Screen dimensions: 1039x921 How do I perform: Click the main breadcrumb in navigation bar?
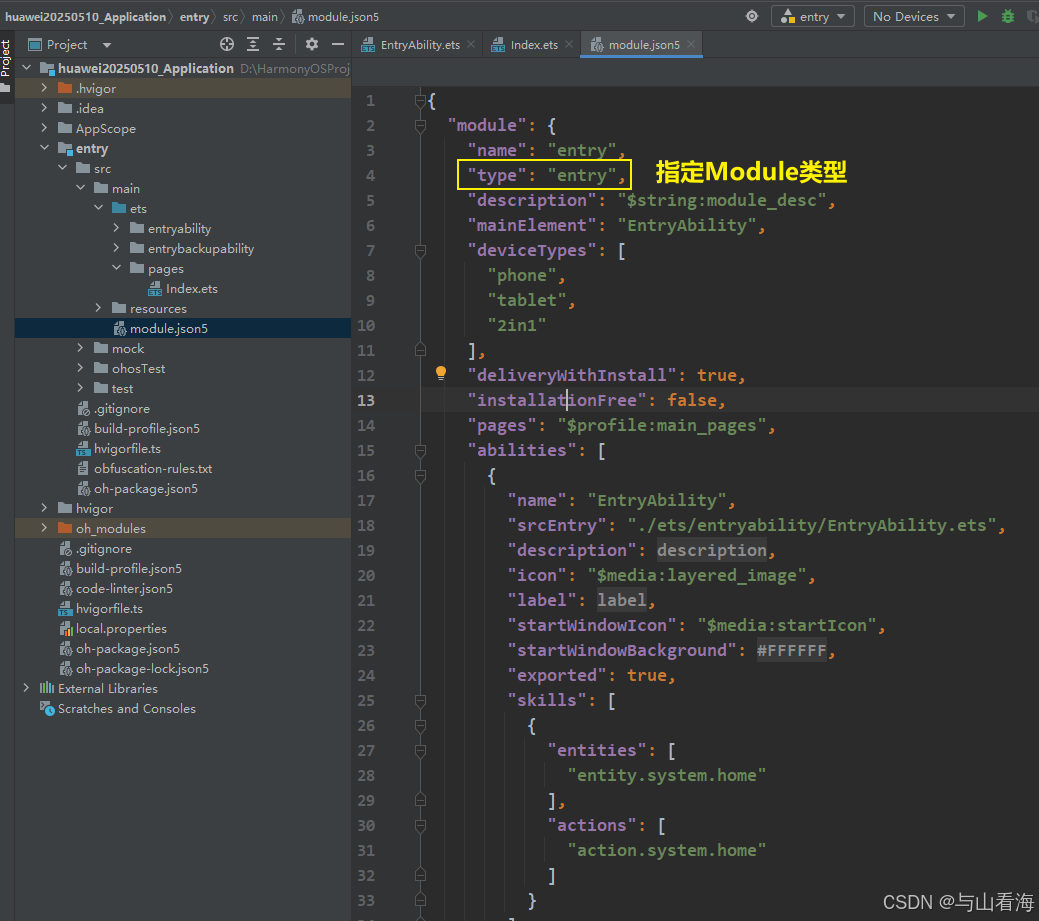coord(264,17)
